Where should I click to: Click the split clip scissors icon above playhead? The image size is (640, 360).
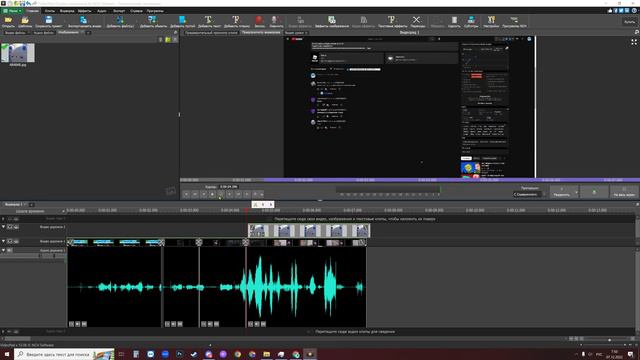[x=256, y=204]
